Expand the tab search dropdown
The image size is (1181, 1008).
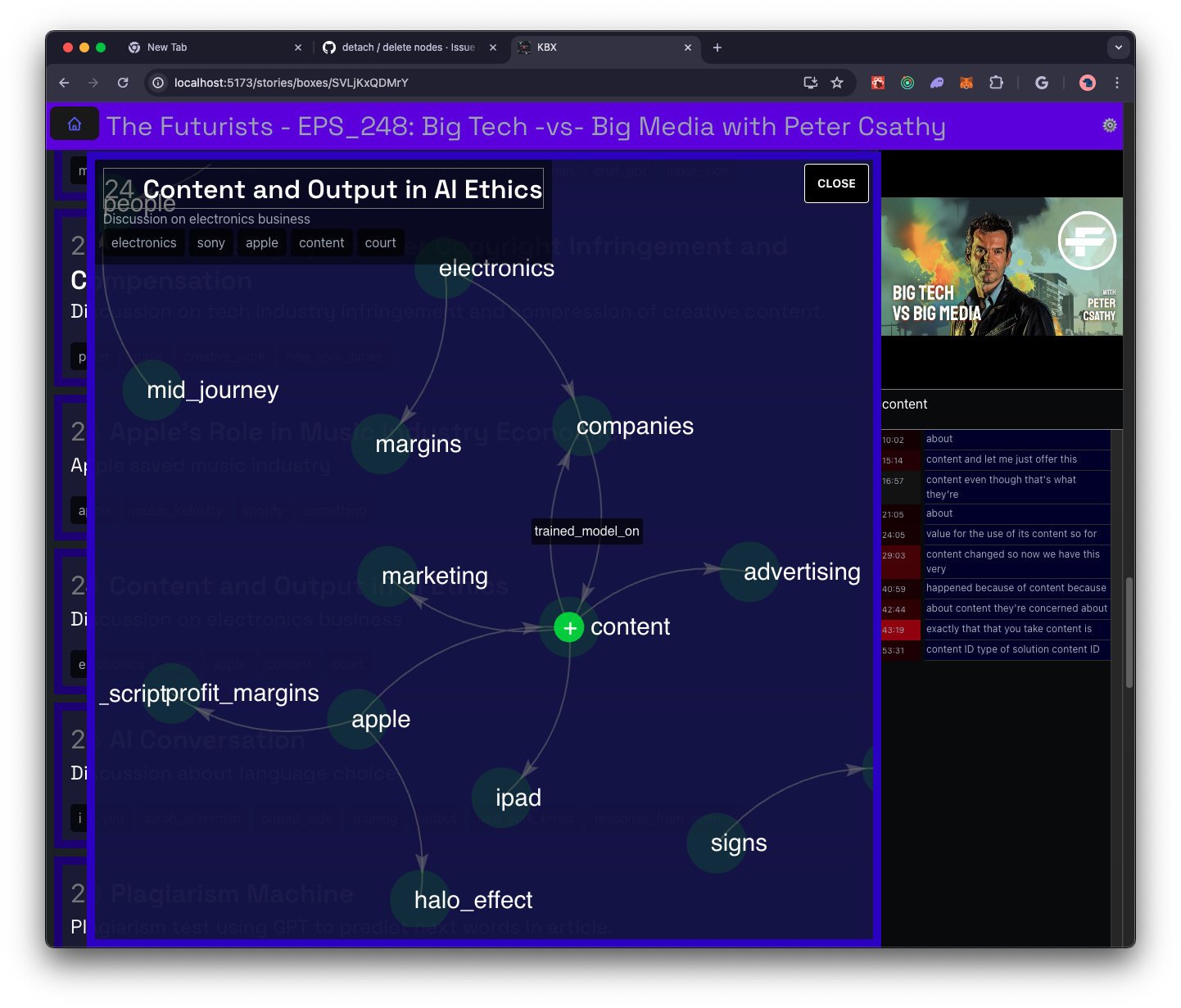pos(1119,47)
